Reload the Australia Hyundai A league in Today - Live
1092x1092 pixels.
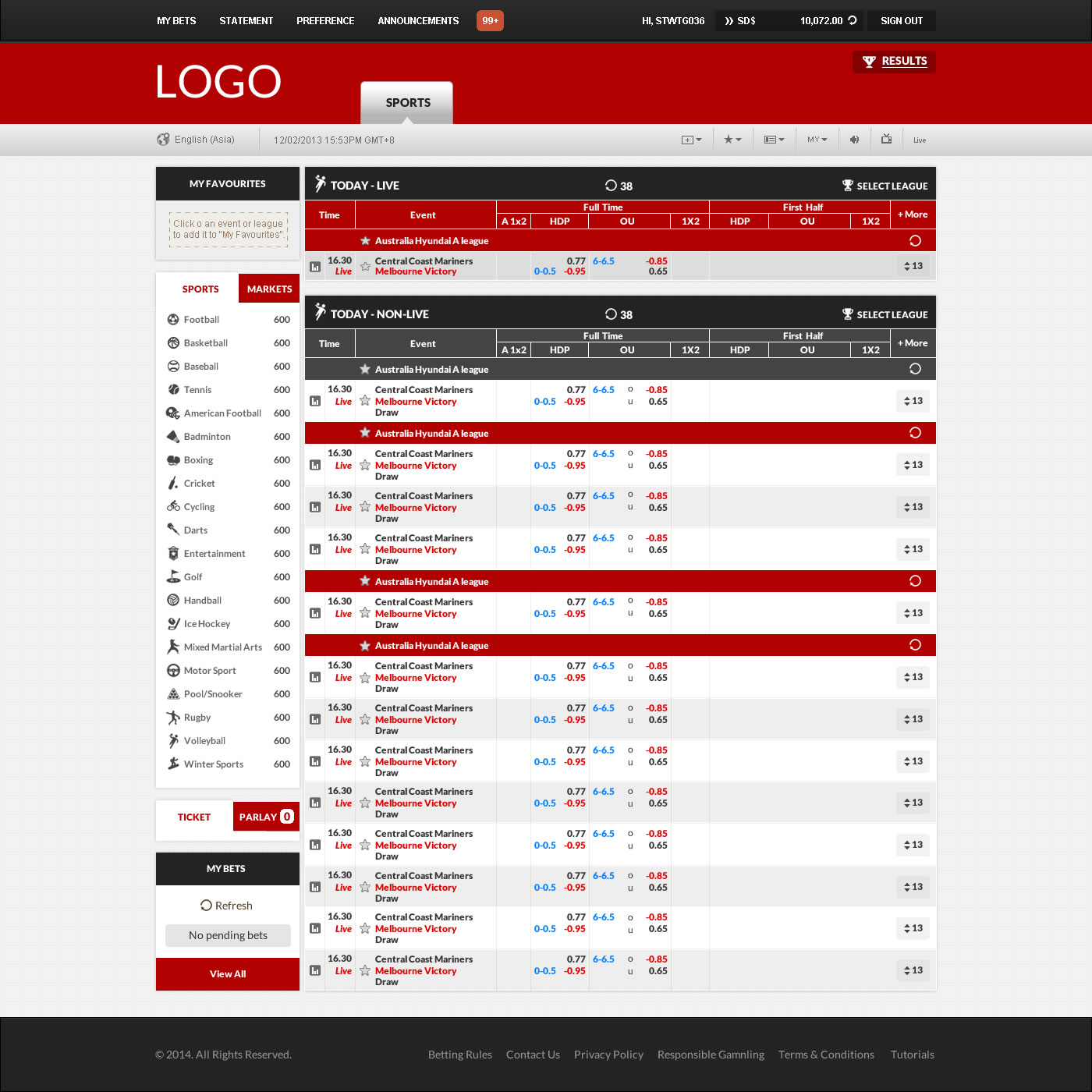pos(915,241)
